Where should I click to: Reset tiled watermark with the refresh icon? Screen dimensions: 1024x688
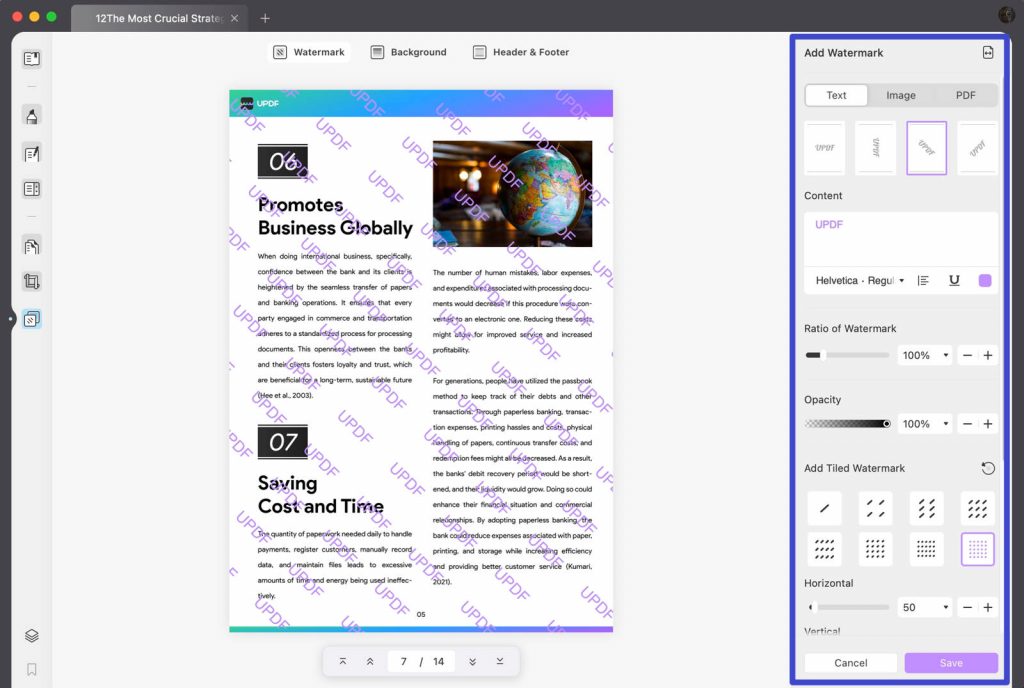(x=987, y=468)
